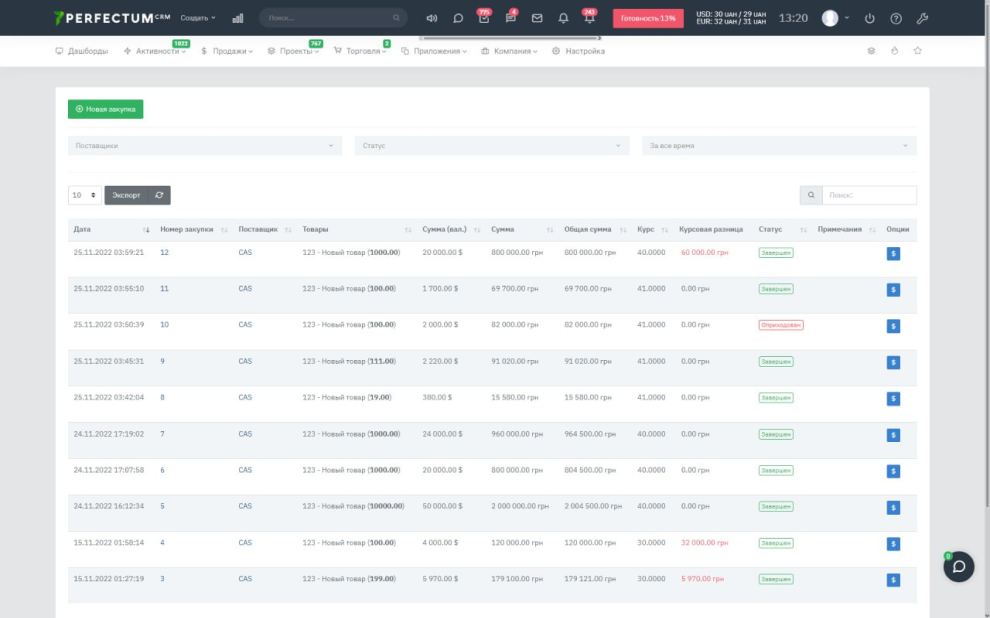Click the table search field Поиск
Viewport: 990px width, 618px height.
pos(868,195)
